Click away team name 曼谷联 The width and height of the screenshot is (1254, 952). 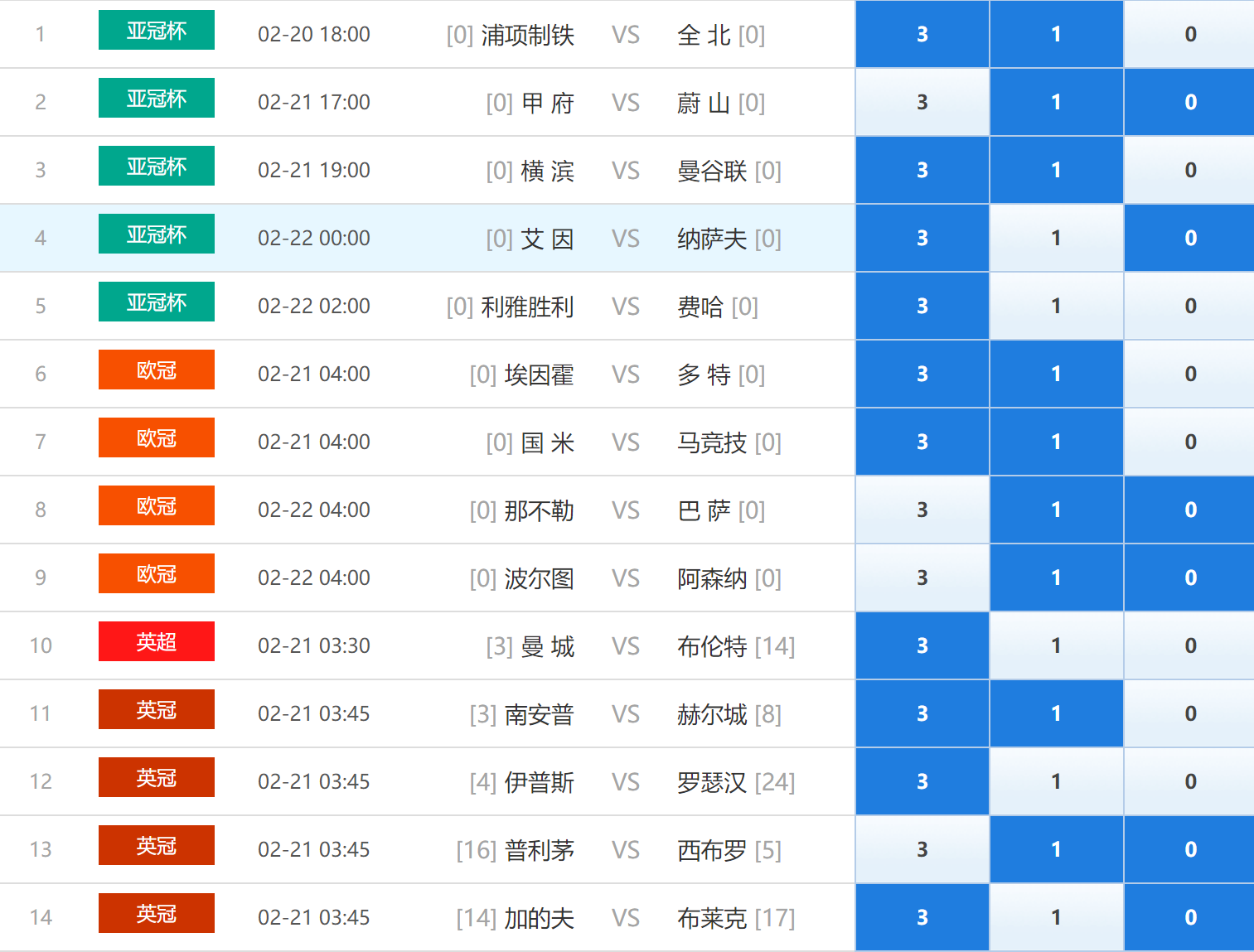712,171
